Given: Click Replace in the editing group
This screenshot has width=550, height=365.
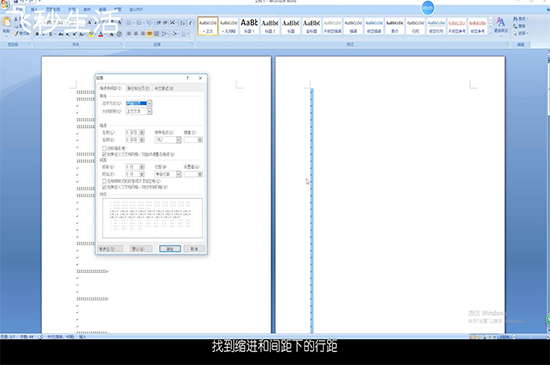Looking at the screenshot, I should [x=520, y=26].
